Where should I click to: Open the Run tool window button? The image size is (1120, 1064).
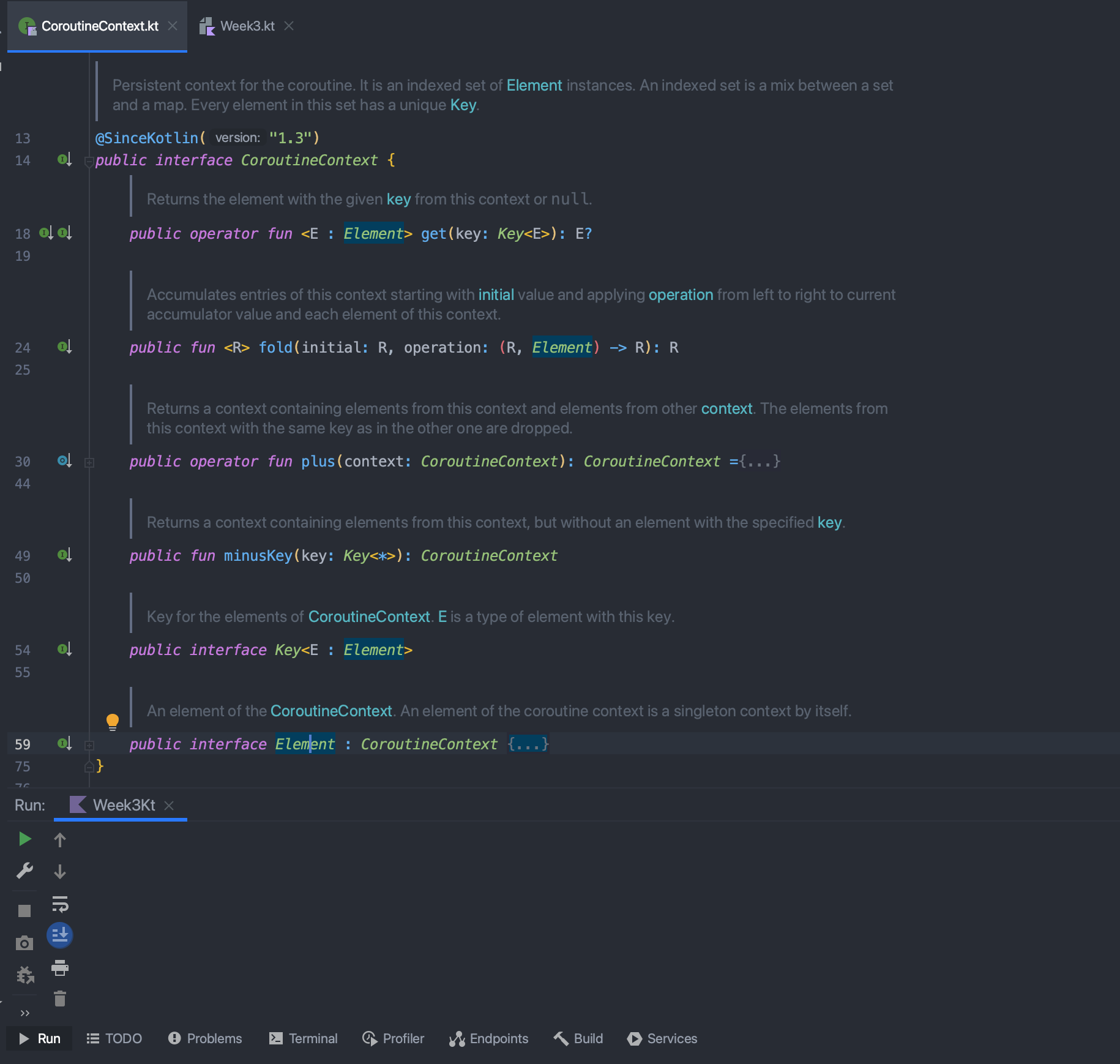[40, 1038]
